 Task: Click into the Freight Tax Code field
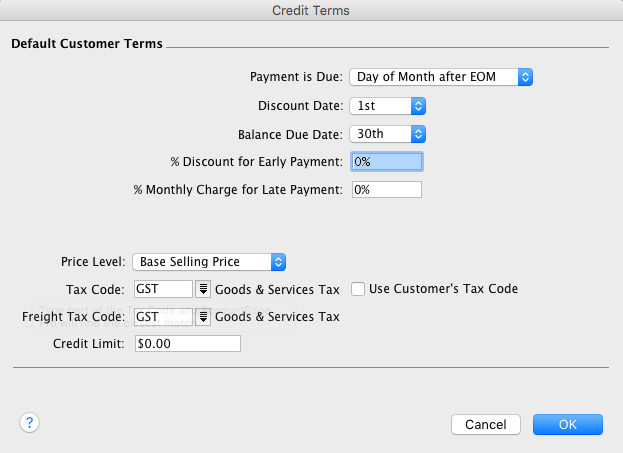click(x=163, y=317)
